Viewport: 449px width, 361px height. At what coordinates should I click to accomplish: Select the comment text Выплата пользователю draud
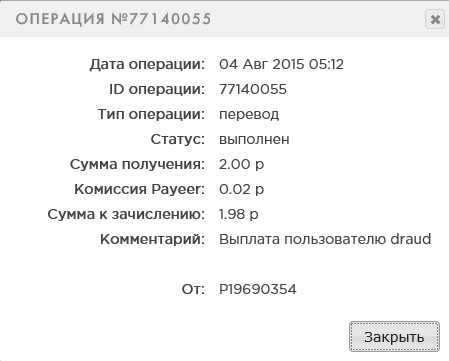325,240
